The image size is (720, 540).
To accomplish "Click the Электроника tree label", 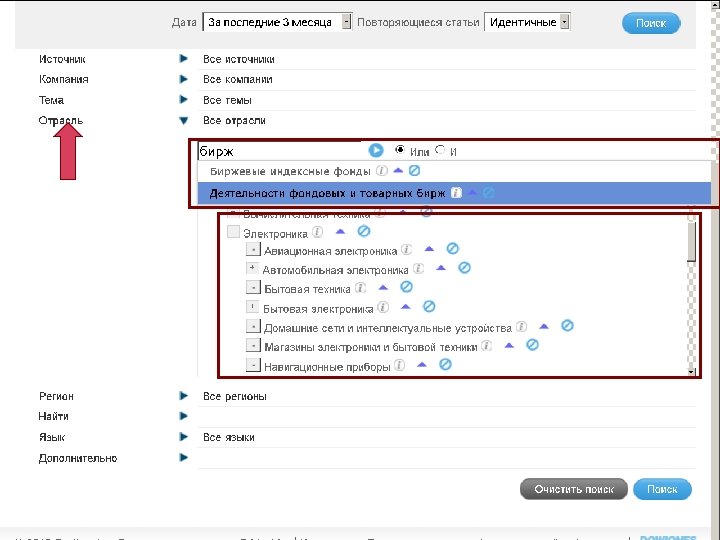I will (x=275, y=234).
